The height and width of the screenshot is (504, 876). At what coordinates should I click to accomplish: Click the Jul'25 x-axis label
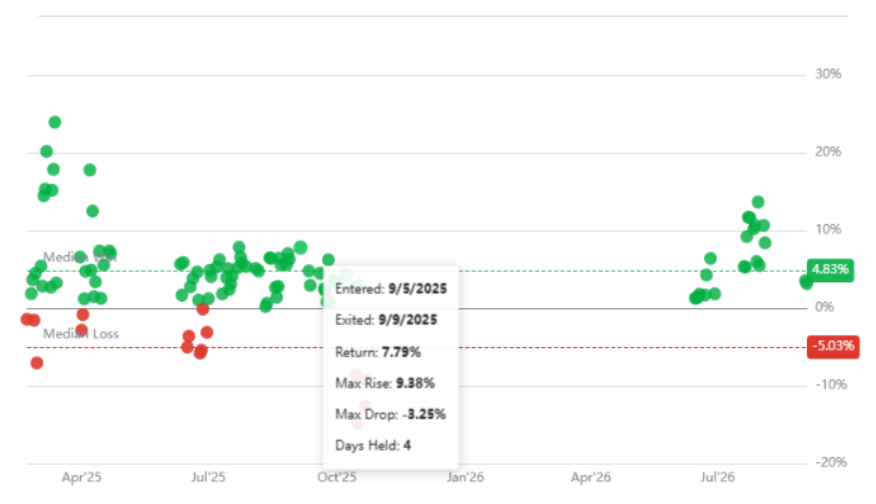click(x=208, y=478)
